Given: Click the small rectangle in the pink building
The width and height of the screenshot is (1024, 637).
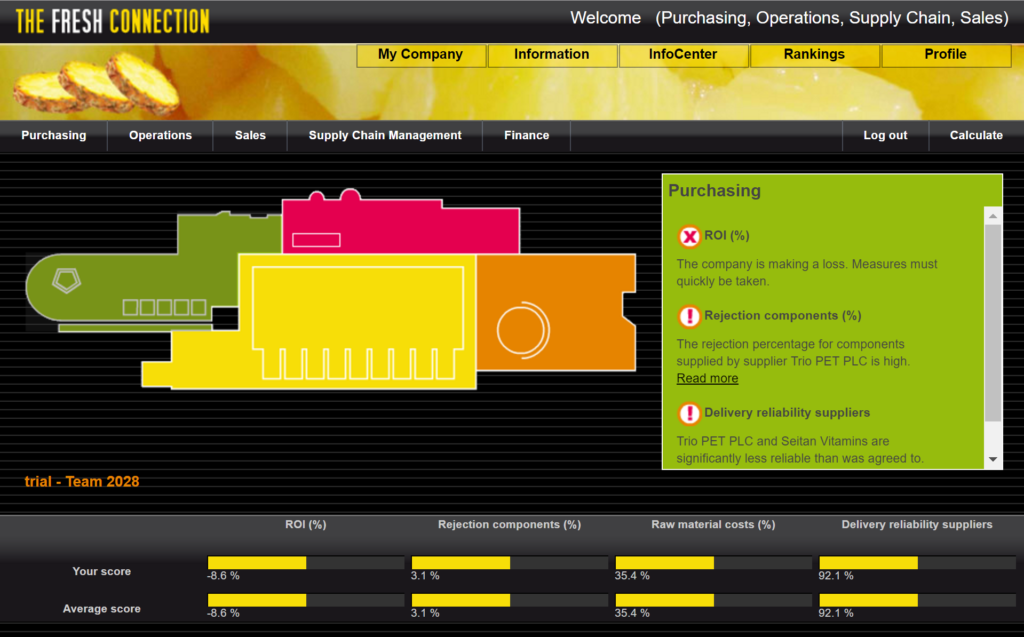Looking at the screenshot, I should pyautogui.click(x=316, y=239).
